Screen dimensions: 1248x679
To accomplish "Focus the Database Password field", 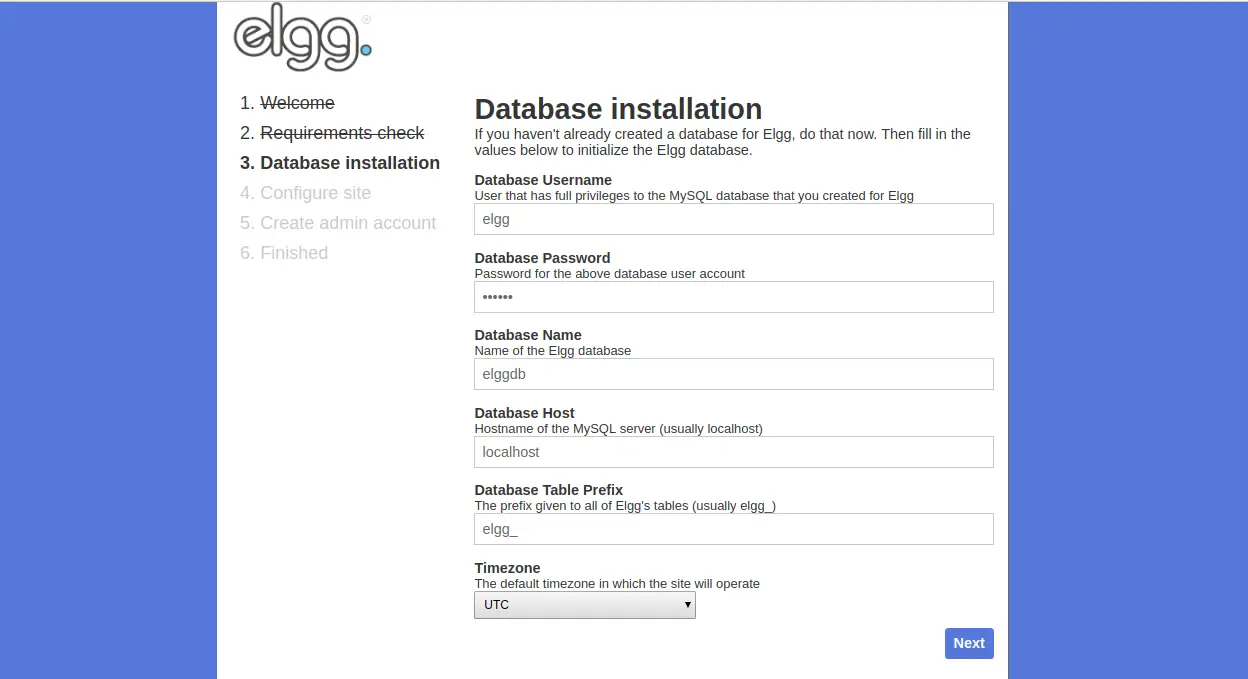I will 734,297.
